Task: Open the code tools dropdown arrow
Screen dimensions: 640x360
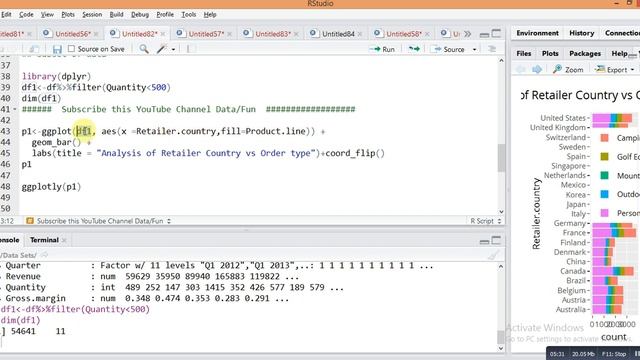Action: pos(173,49)
